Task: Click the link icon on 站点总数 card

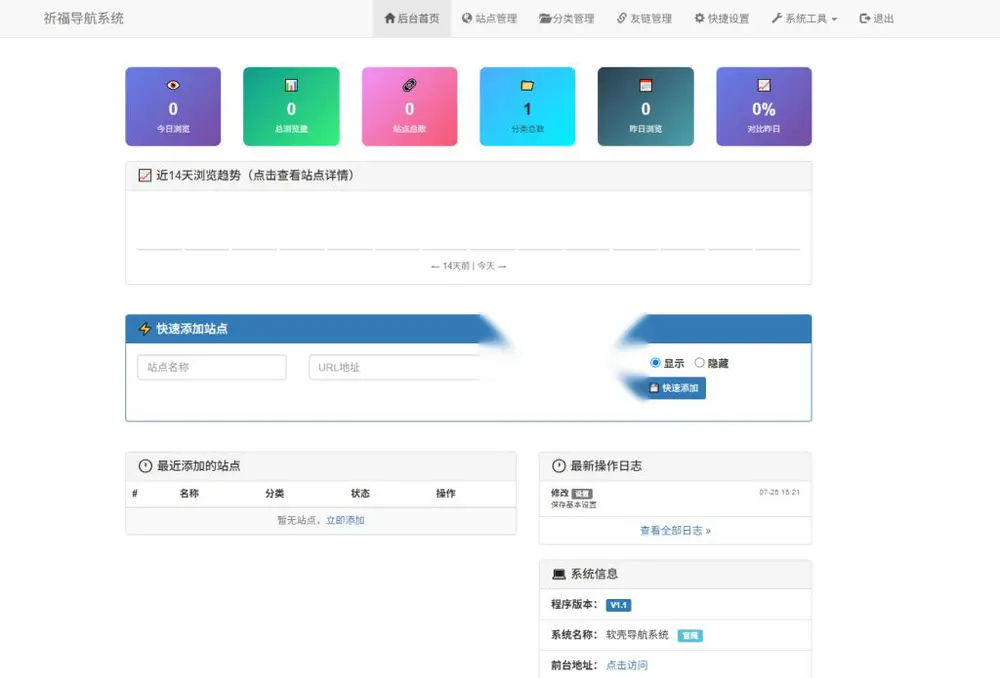Action: coord(409,85)
